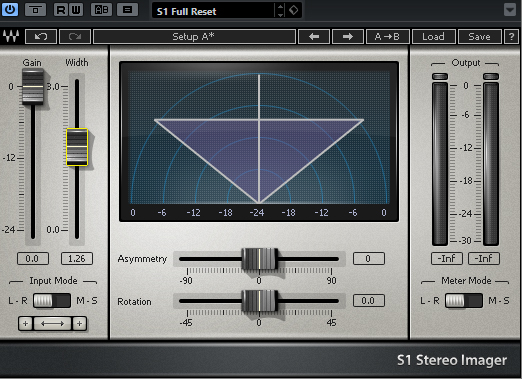Image resolution: width=522 pixels, height=379 pixels.
Task: Click the double-arrow channel swap button
Action: [x=52, y=323]
